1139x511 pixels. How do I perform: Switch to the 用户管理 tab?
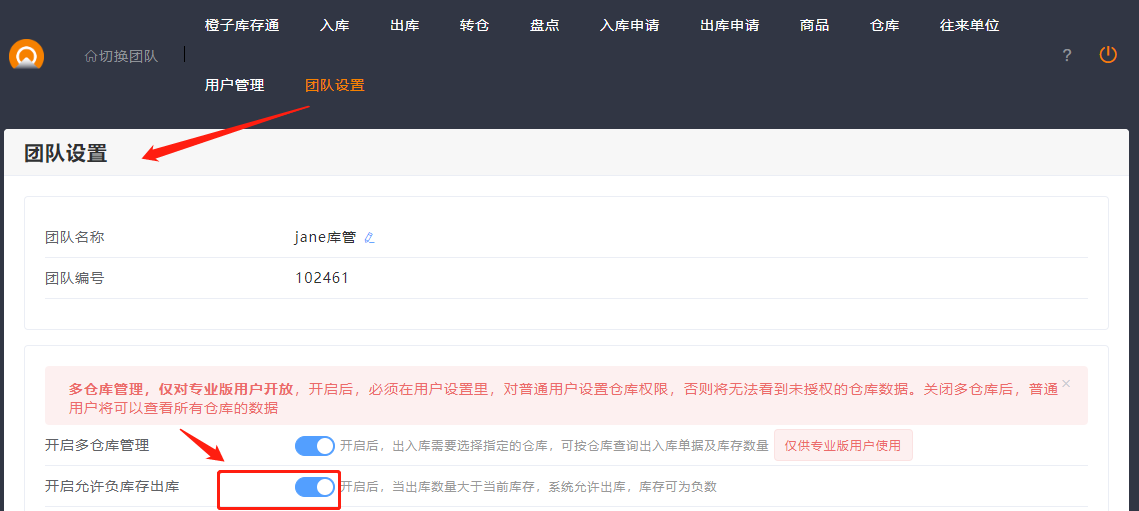pos(235,86)
